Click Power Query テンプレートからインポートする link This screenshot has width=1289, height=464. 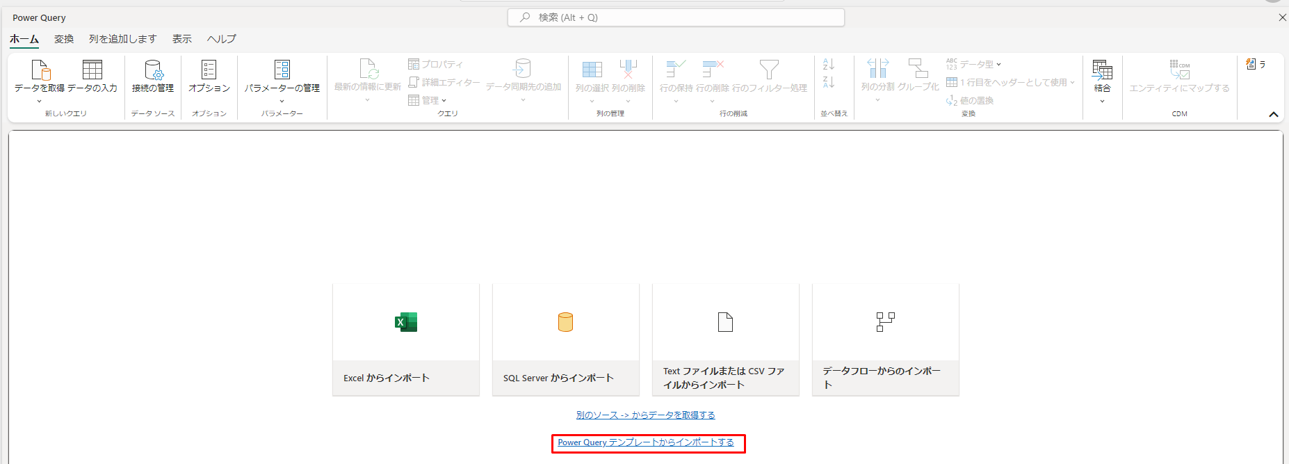pos(646,442)
